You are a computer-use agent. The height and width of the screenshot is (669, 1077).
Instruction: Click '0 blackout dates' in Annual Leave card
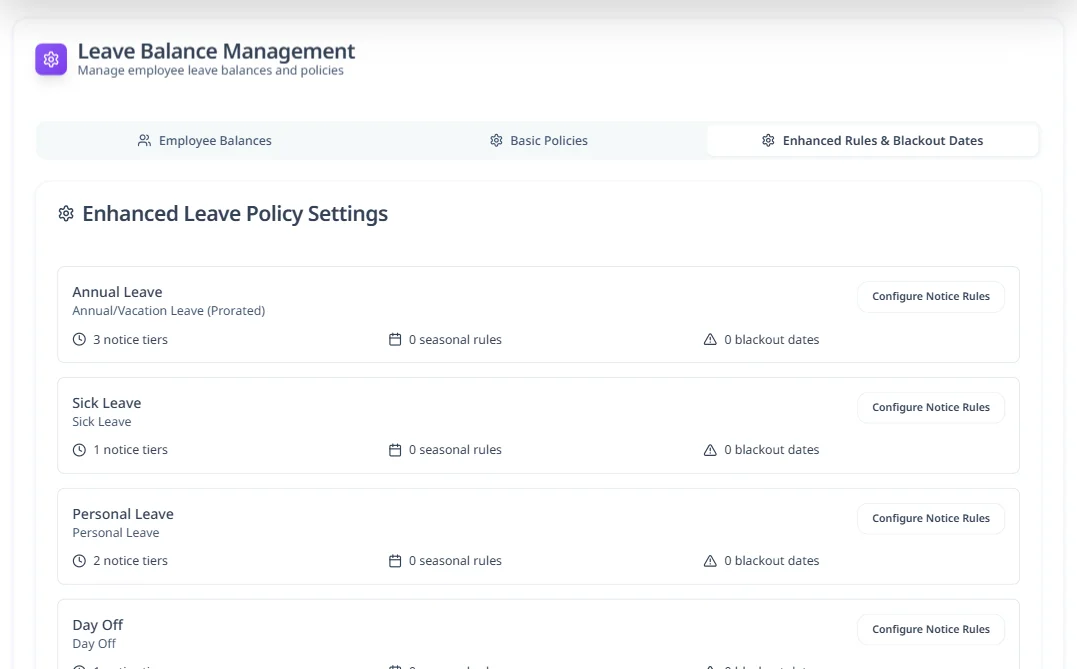[x=771, y=339]
